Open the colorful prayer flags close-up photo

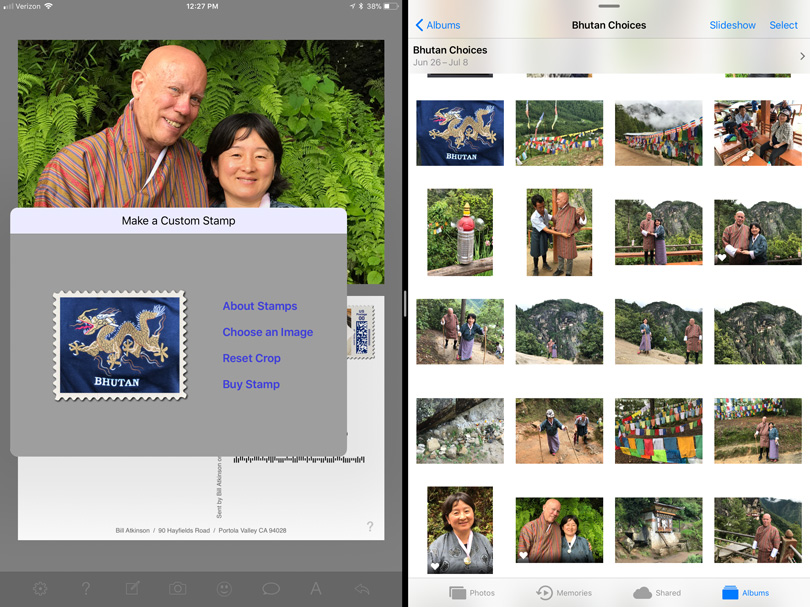coord(659,431)
